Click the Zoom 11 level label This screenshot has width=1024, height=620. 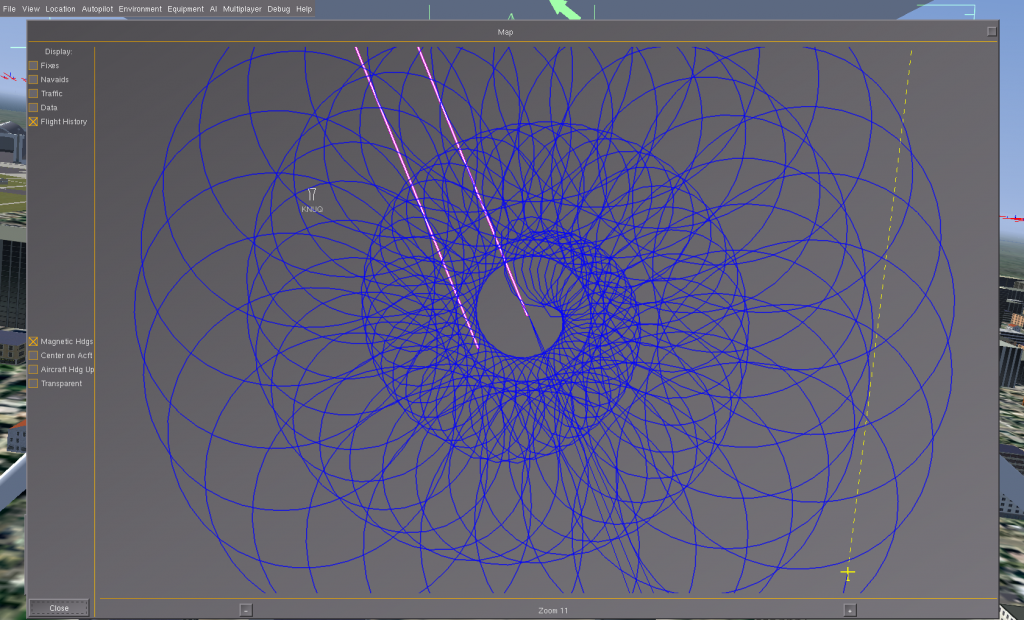point(553,611)
